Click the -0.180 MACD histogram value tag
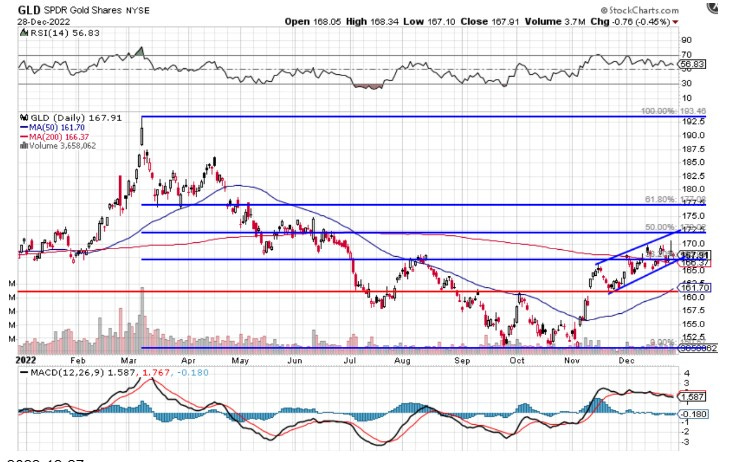The image size is (736, 462). pyautogui.click(x=694, y=414)
